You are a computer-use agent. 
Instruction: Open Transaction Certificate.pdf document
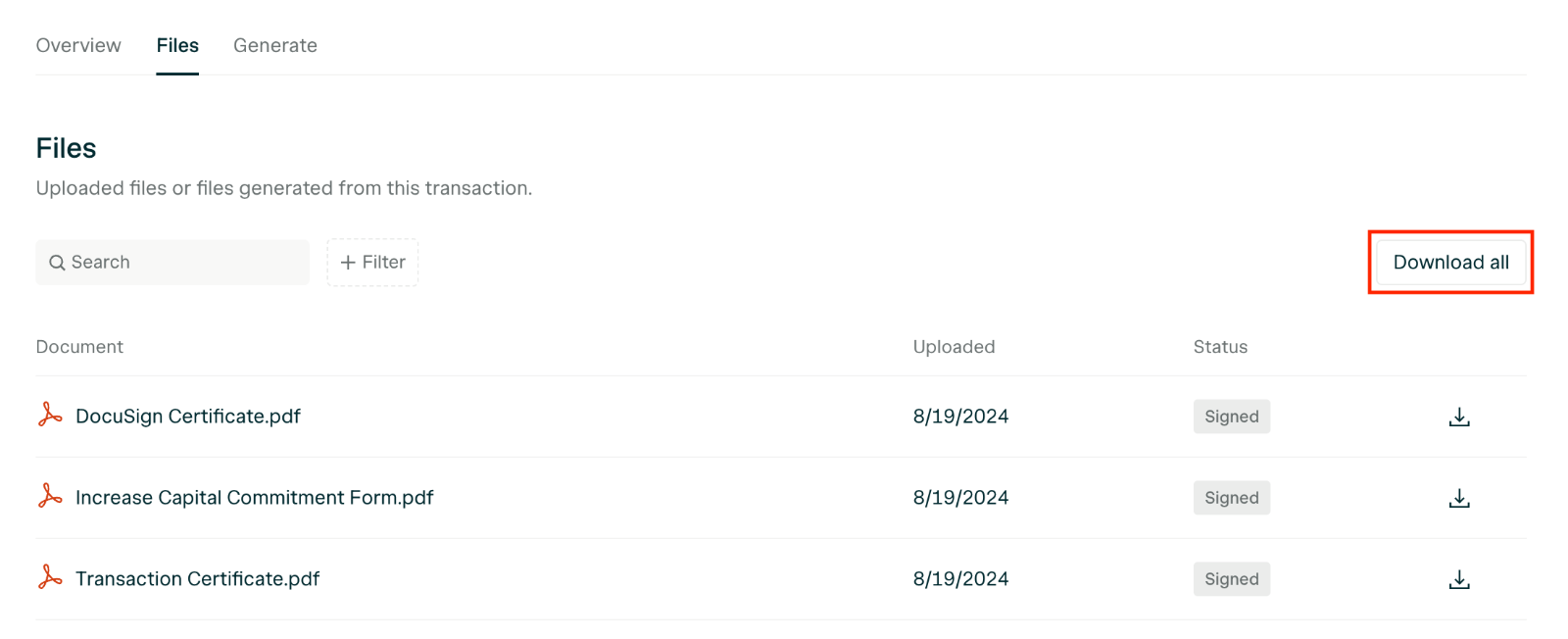click(x=198, y=579)
